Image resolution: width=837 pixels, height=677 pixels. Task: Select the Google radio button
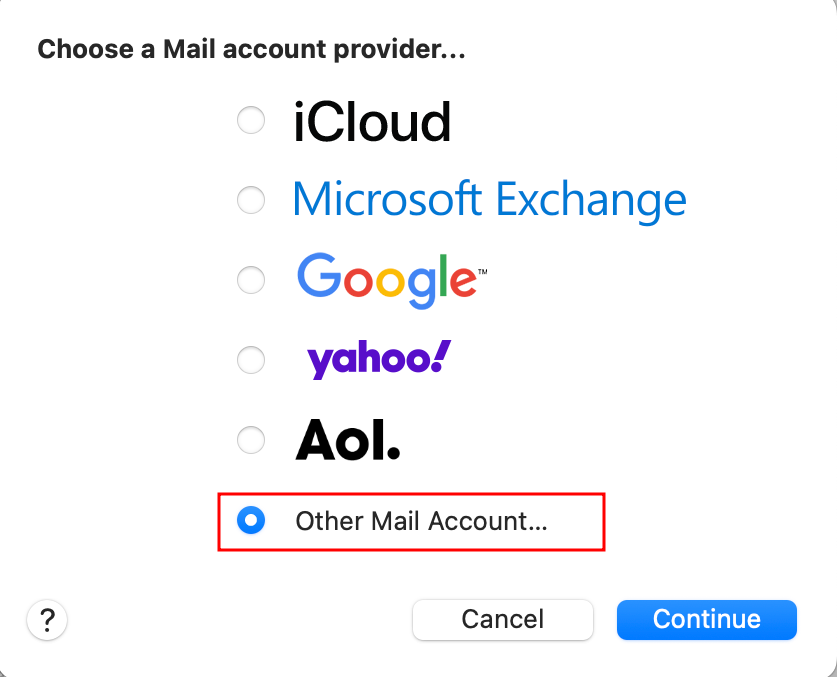pyautogui.click(x=251, y=280)
